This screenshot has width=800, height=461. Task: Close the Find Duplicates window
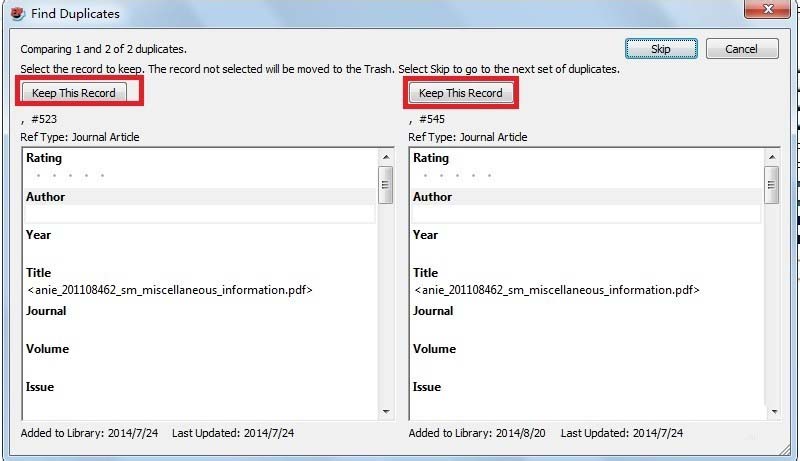click(767, 9)
